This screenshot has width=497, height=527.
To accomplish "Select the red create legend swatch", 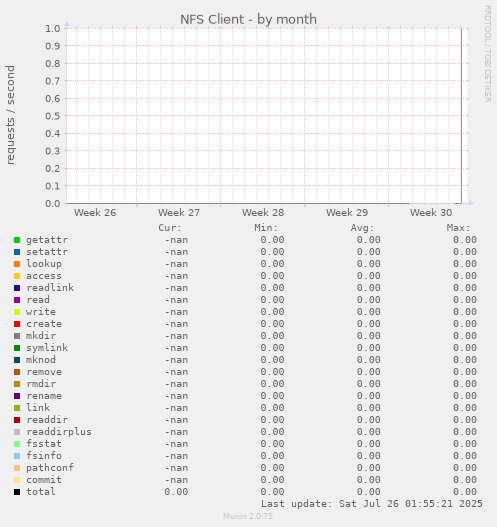I will tap(17, 324).
